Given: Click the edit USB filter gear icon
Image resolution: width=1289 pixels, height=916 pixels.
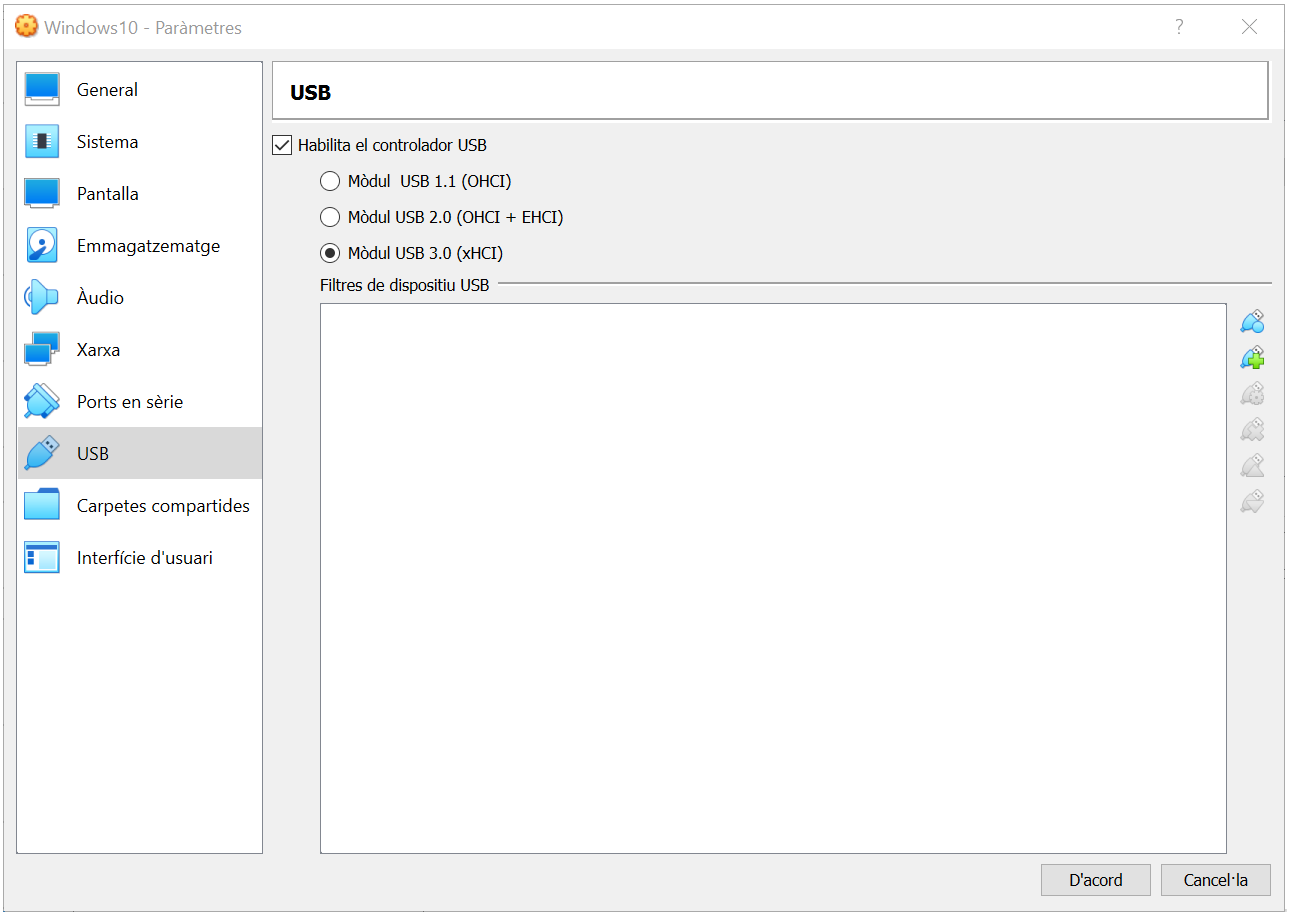Looking at the screenshot, I should [1252, 394].
